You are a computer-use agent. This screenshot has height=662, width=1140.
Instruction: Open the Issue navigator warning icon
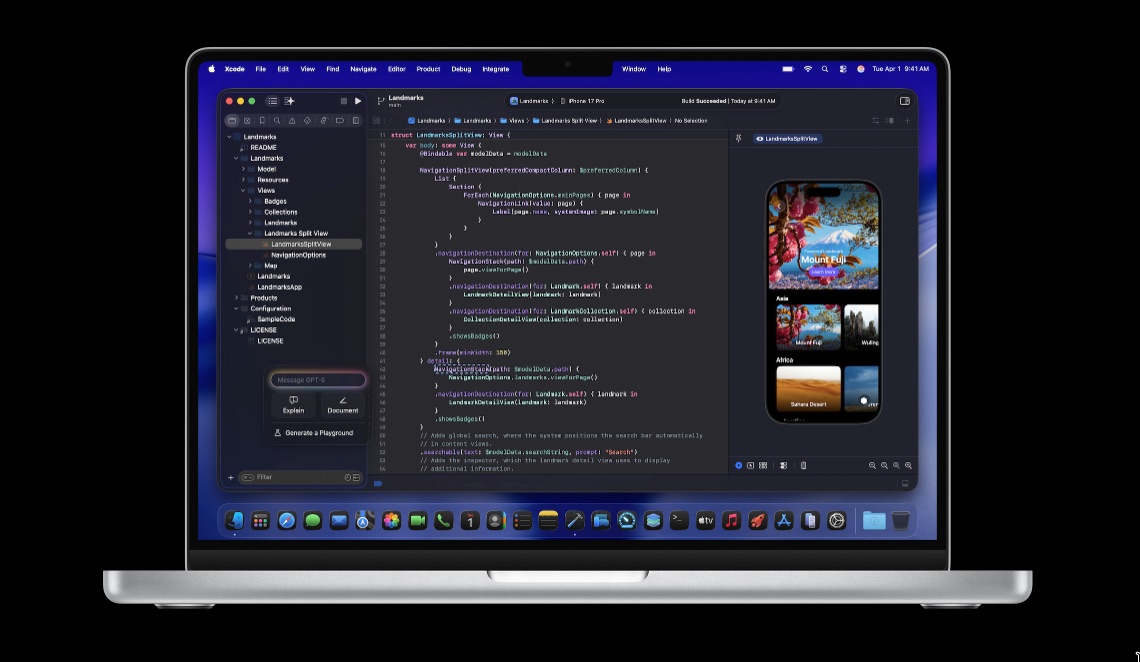click(293, 121)
